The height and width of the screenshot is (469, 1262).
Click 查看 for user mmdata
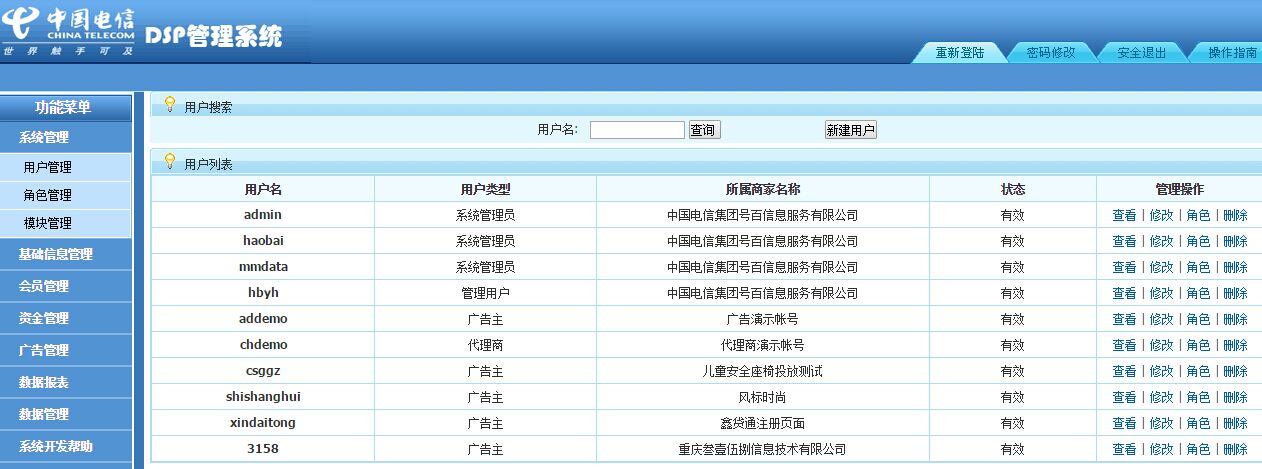1124,267
